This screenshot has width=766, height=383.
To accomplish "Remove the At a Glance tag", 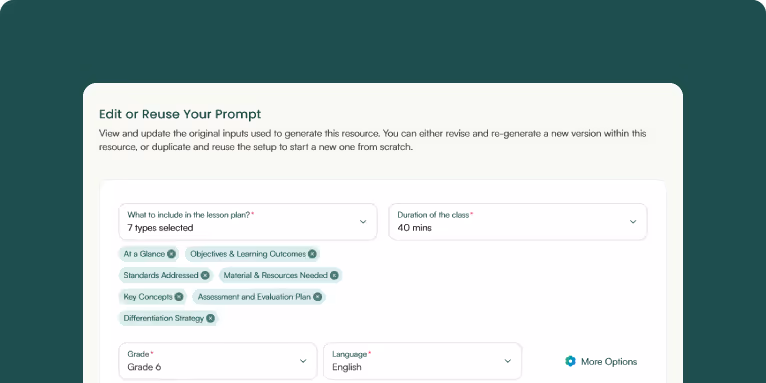I will tap(171, 254).
